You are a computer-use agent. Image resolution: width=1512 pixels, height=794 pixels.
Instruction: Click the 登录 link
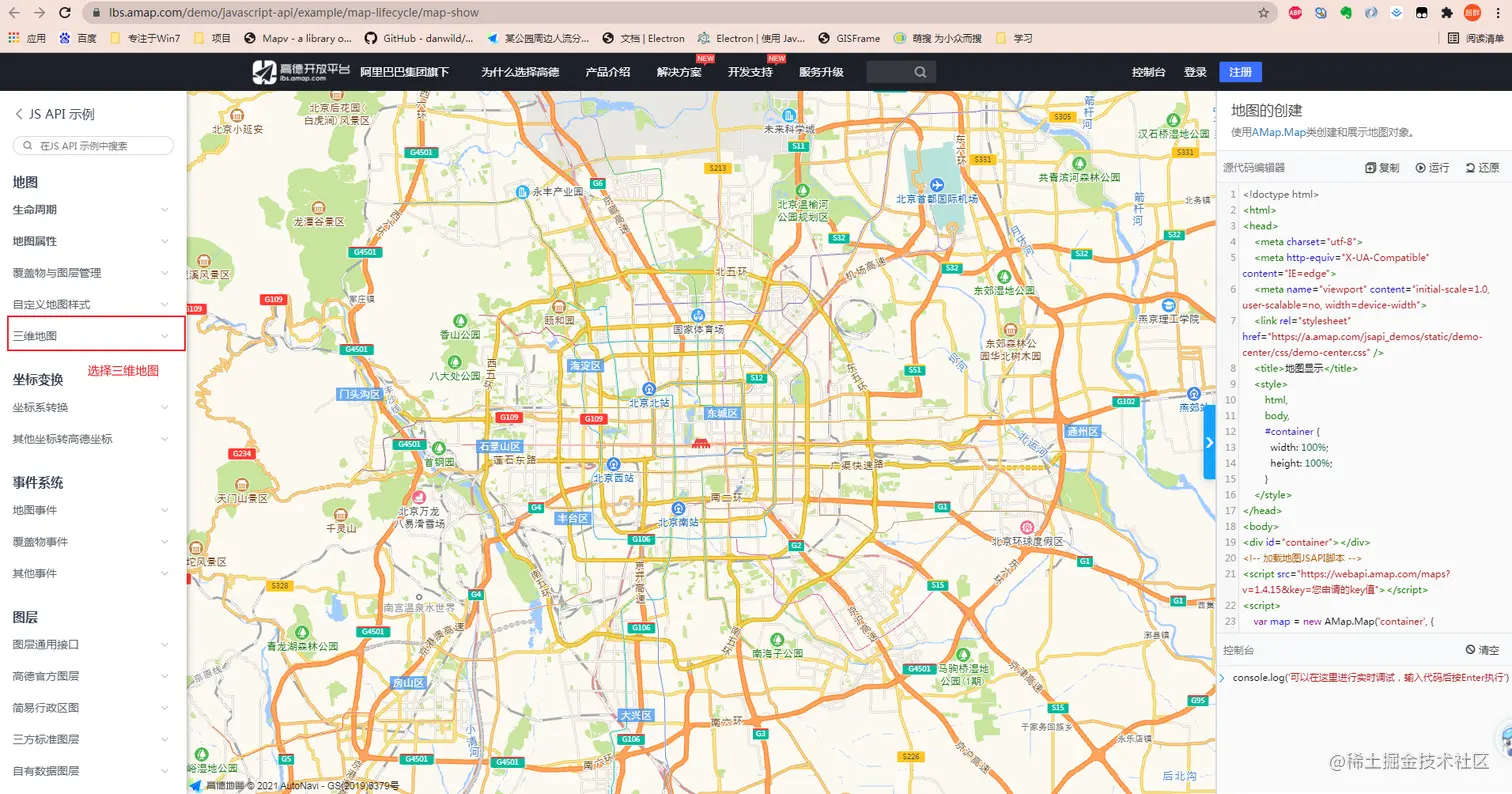coord(1195,72)
